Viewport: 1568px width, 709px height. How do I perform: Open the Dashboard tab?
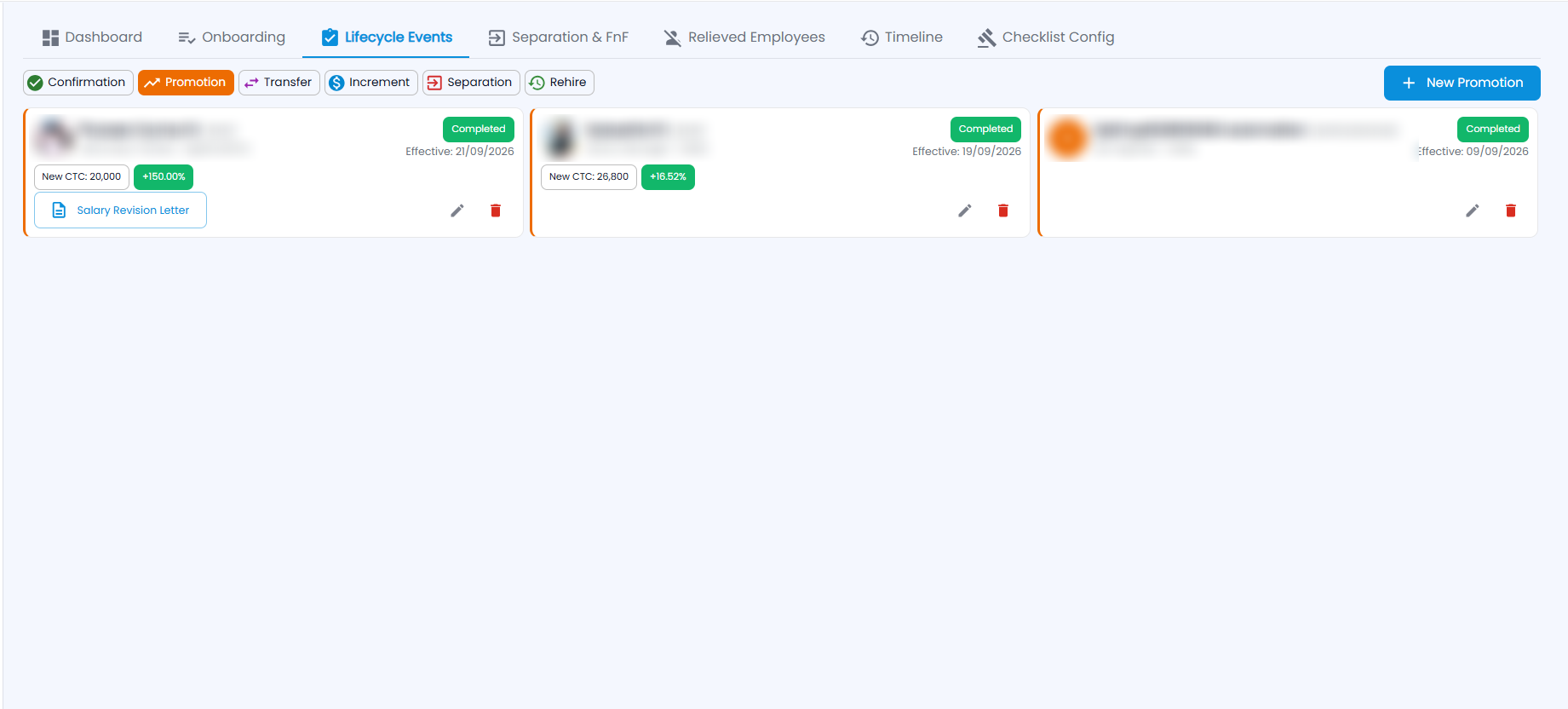[x=92, y=37]
